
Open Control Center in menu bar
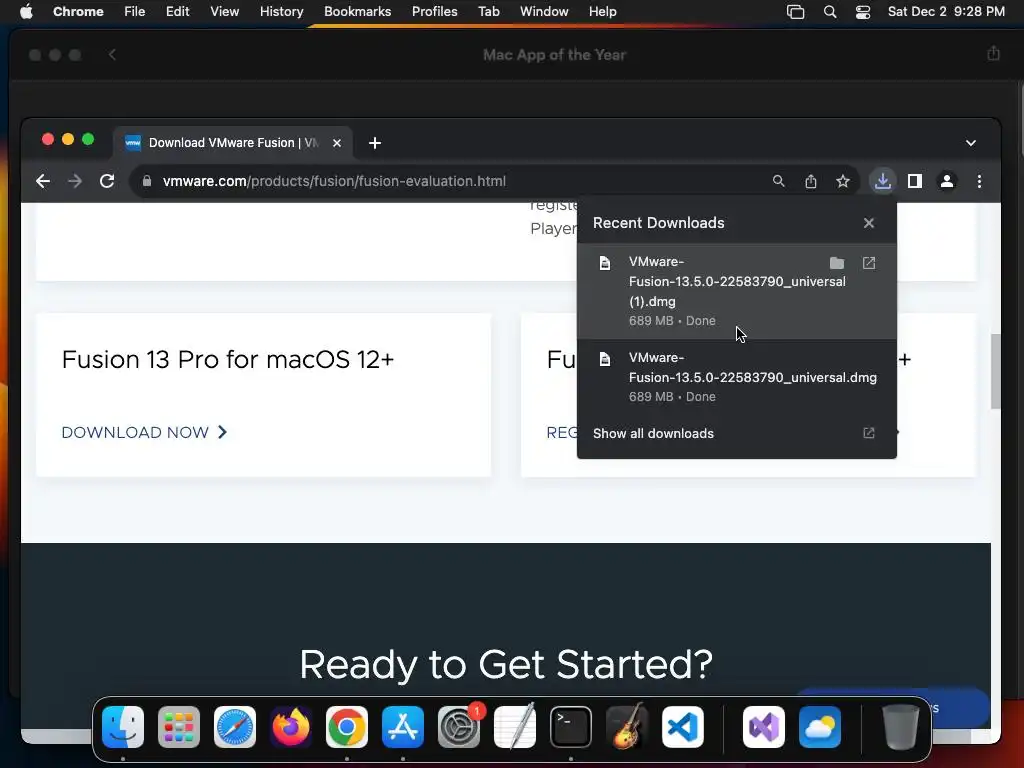863,12
